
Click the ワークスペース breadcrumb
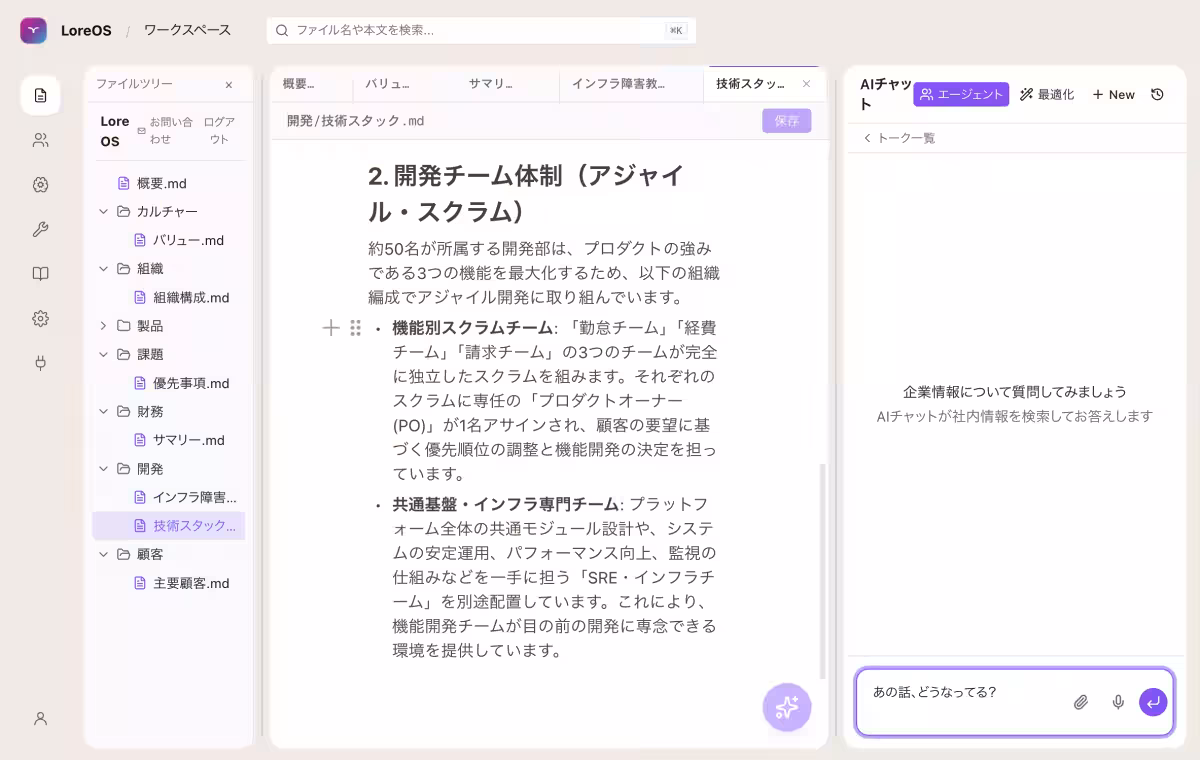tap(187, 30)
